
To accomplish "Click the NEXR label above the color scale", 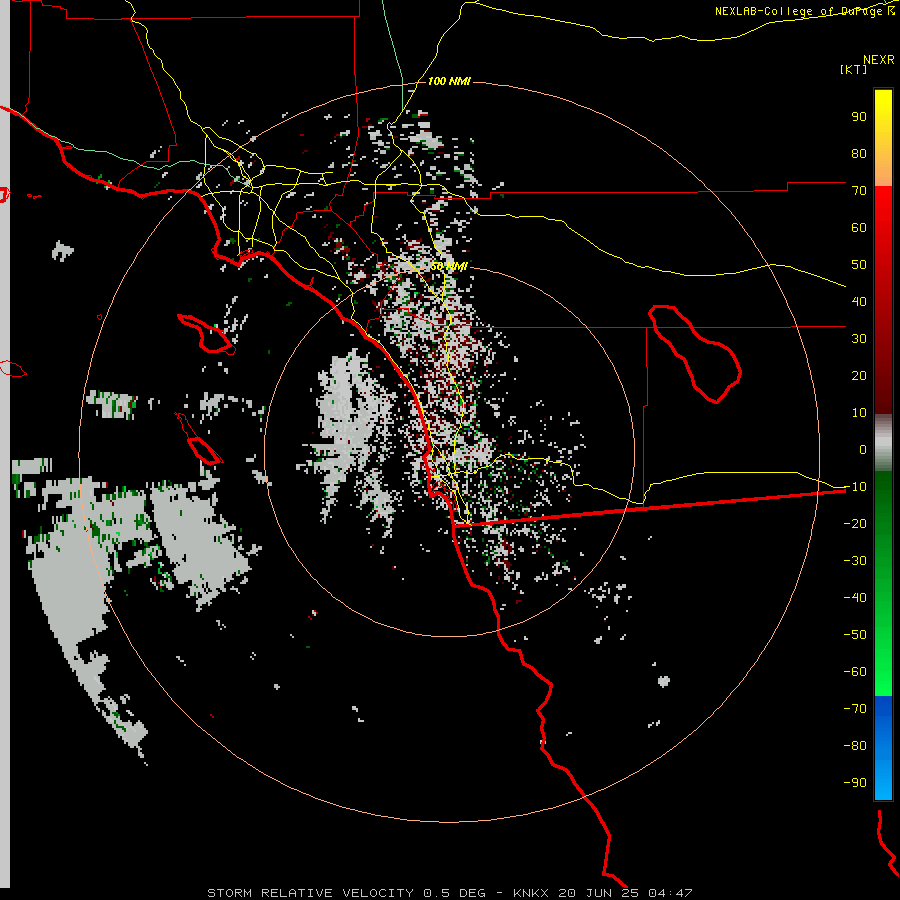I will (x=879, y=60).
